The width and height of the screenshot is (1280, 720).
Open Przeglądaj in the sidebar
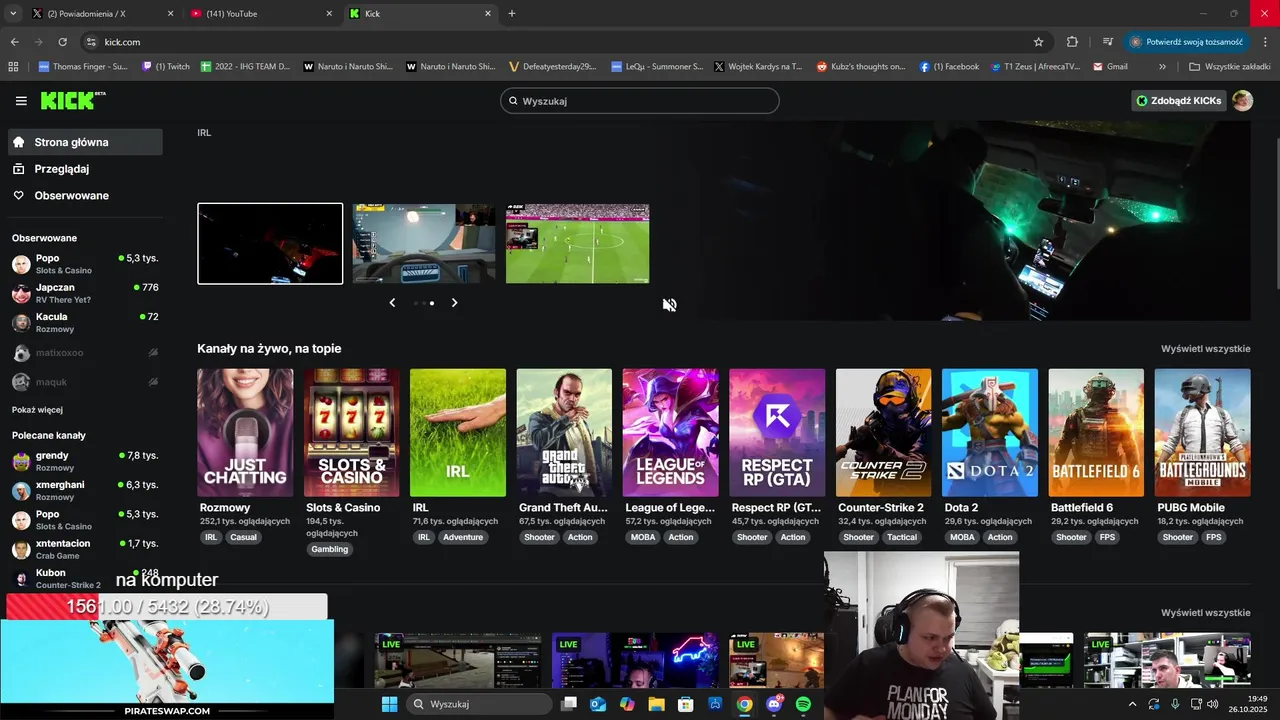click(x=85, y=169)
